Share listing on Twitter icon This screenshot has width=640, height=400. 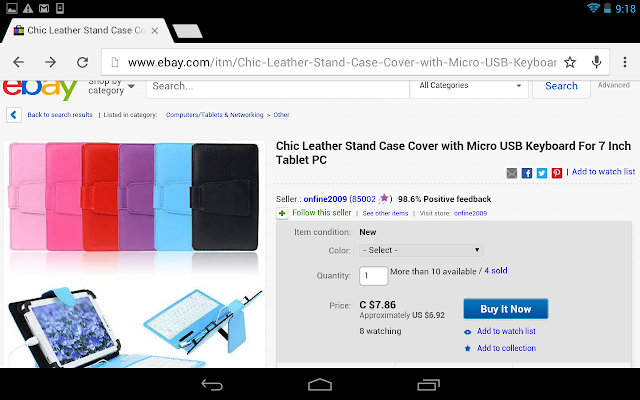[542, 173]
